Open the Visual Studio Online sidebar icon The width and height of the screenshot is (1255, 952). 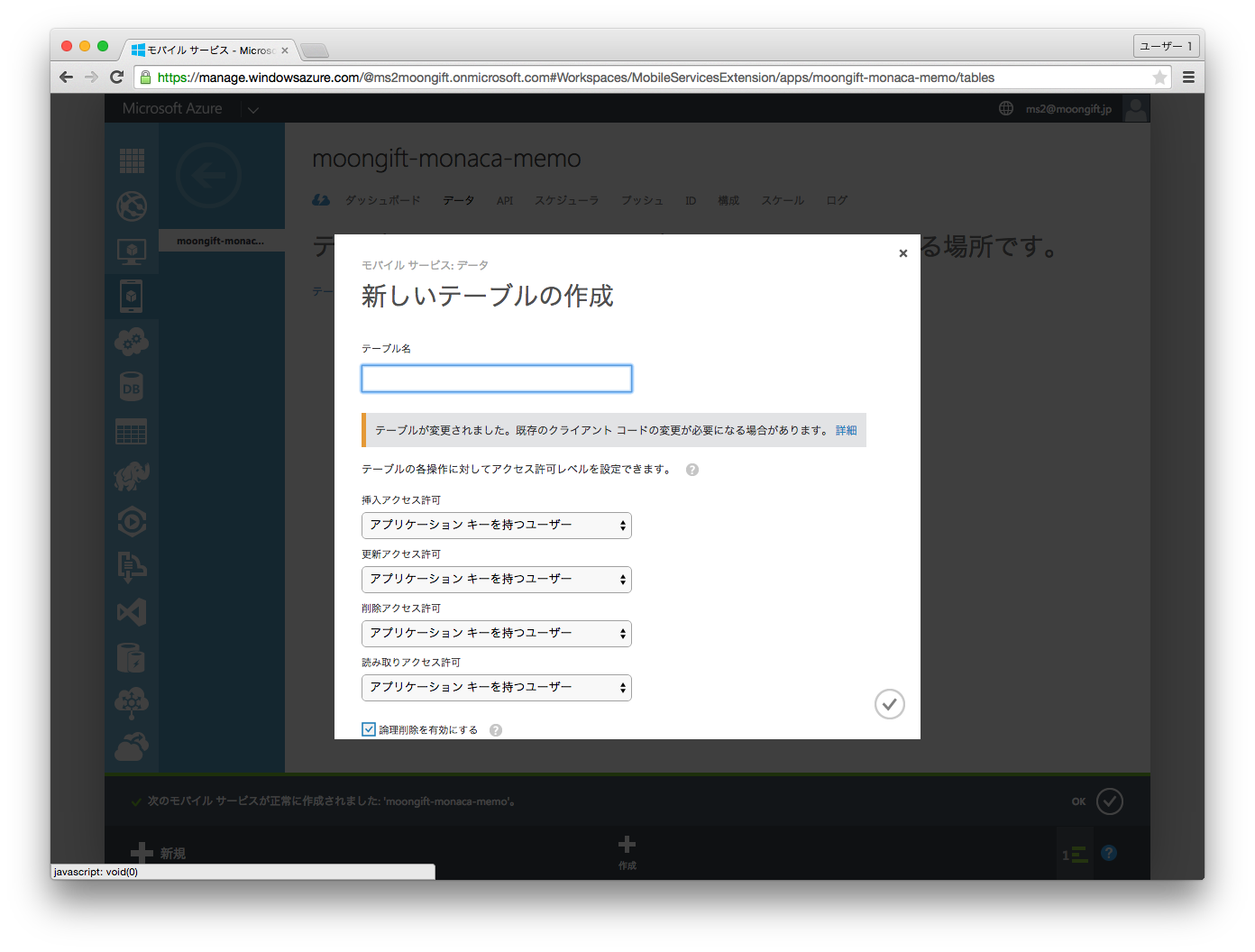click(x=132, y=613)
